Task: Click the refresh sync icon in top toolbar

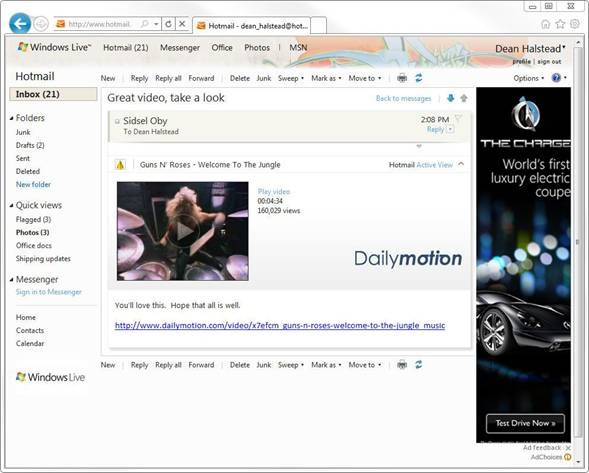Action: (418, 78)
